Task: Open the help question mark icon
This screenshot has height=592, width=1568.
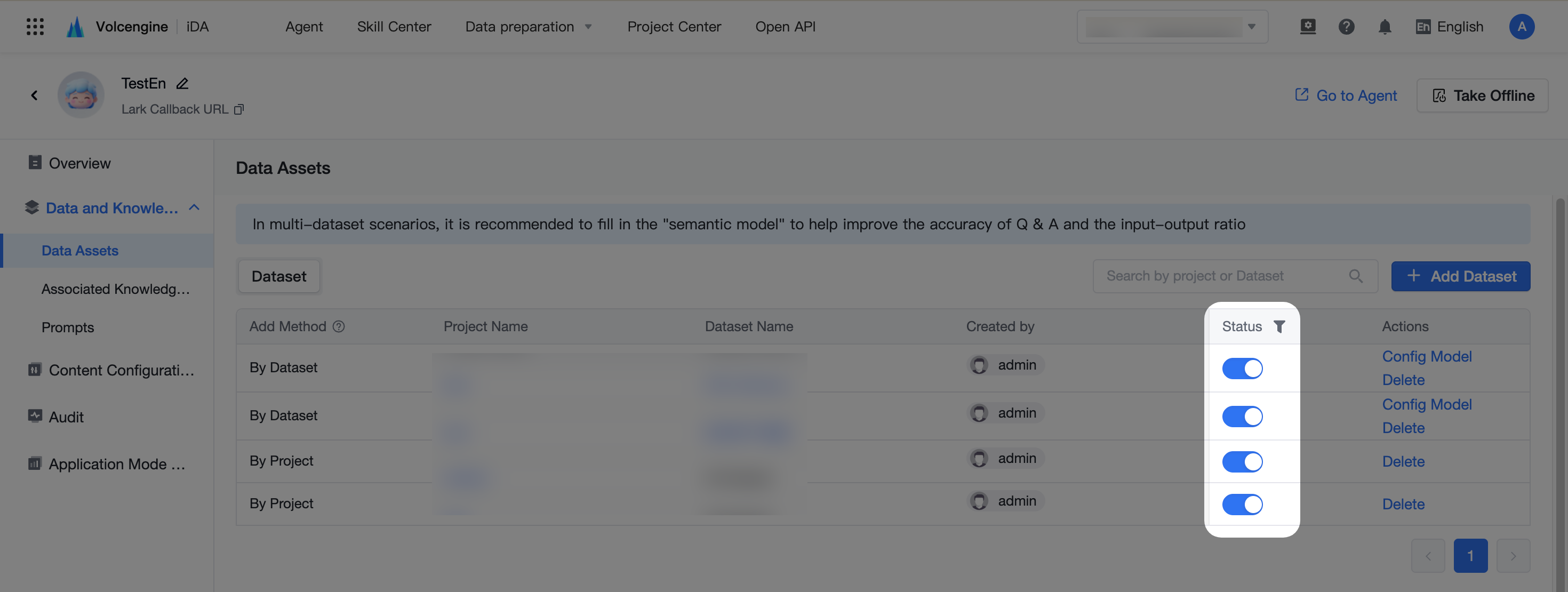Action: tap(1346, 27)
